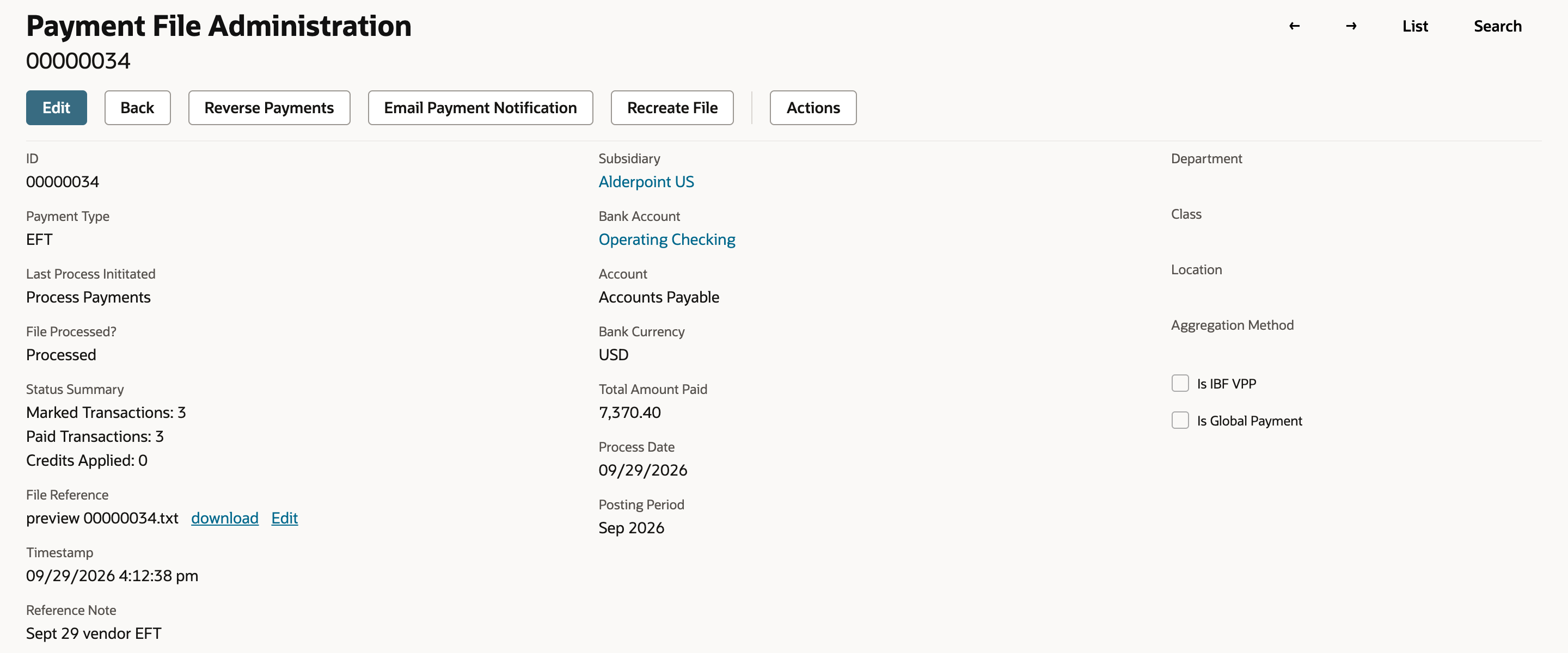Viewport: 1568px width, 653px height.
Task: Open the Search link in header
Action: [x=1497, y=26]
